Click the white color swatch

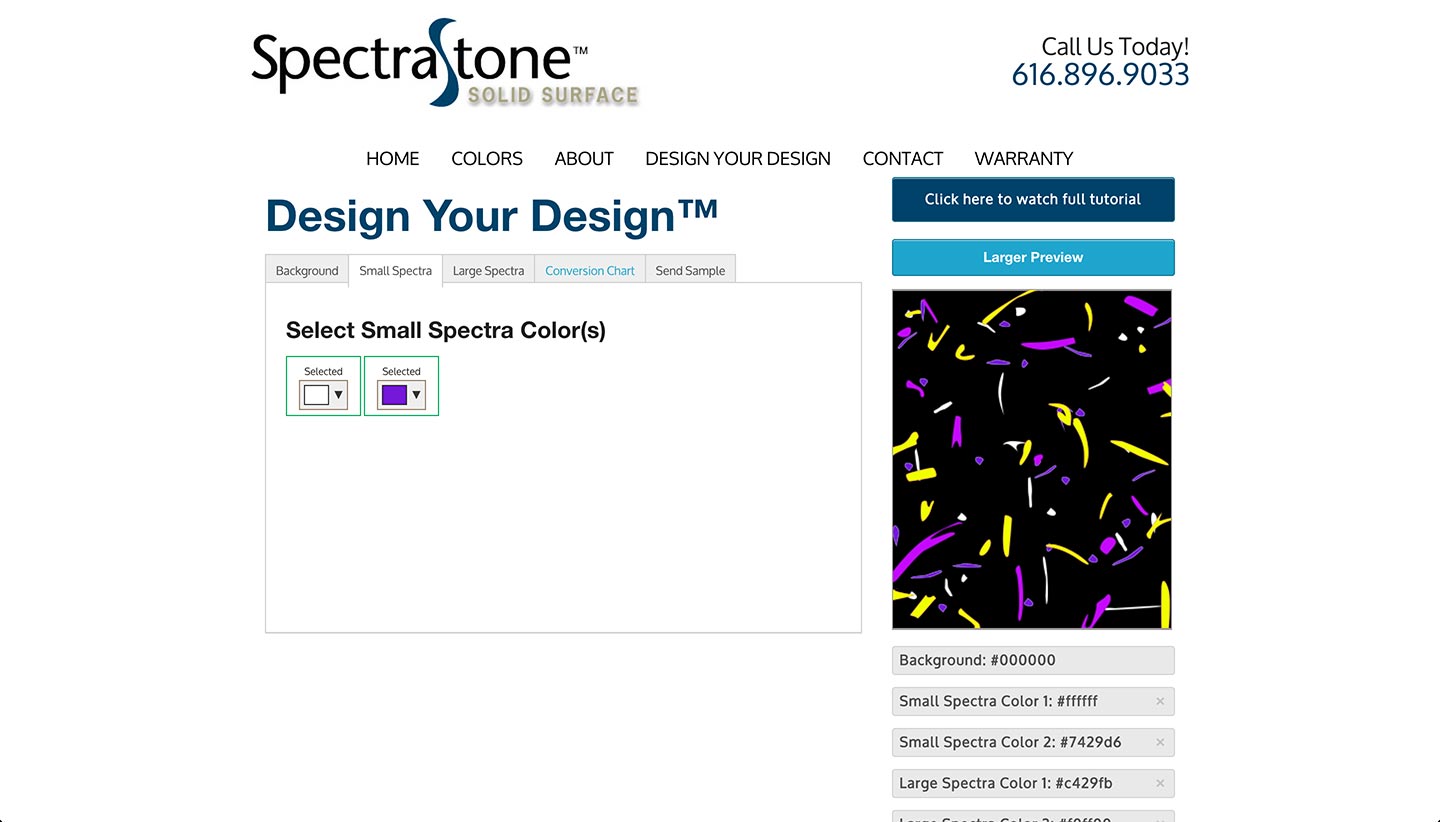pyautogui.click(x=316, y=395)
